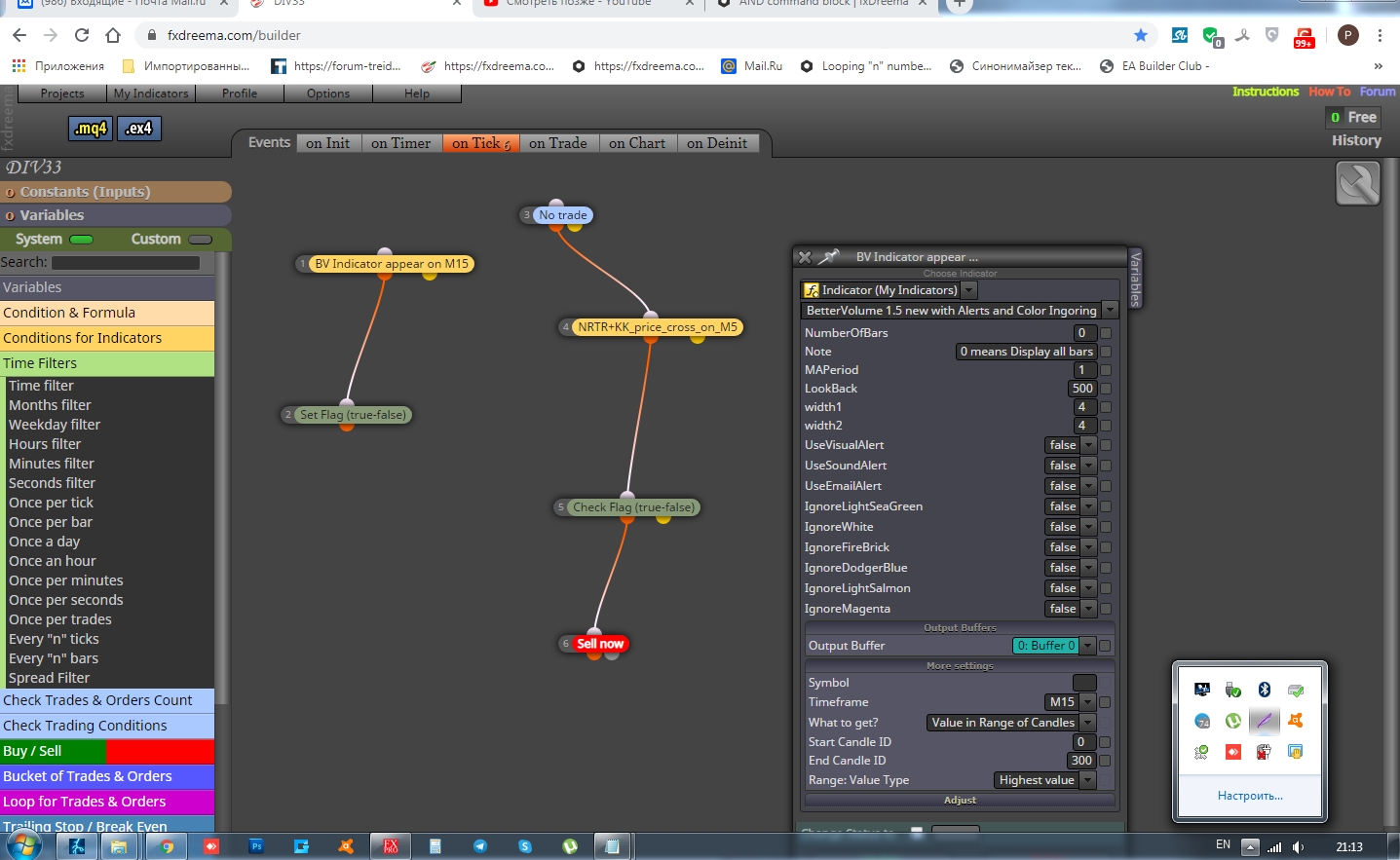The height and width of the screenshot is (860, 1400).
Task: Open Bluetooth icon in system tray popup
Action: [1264, 690]
